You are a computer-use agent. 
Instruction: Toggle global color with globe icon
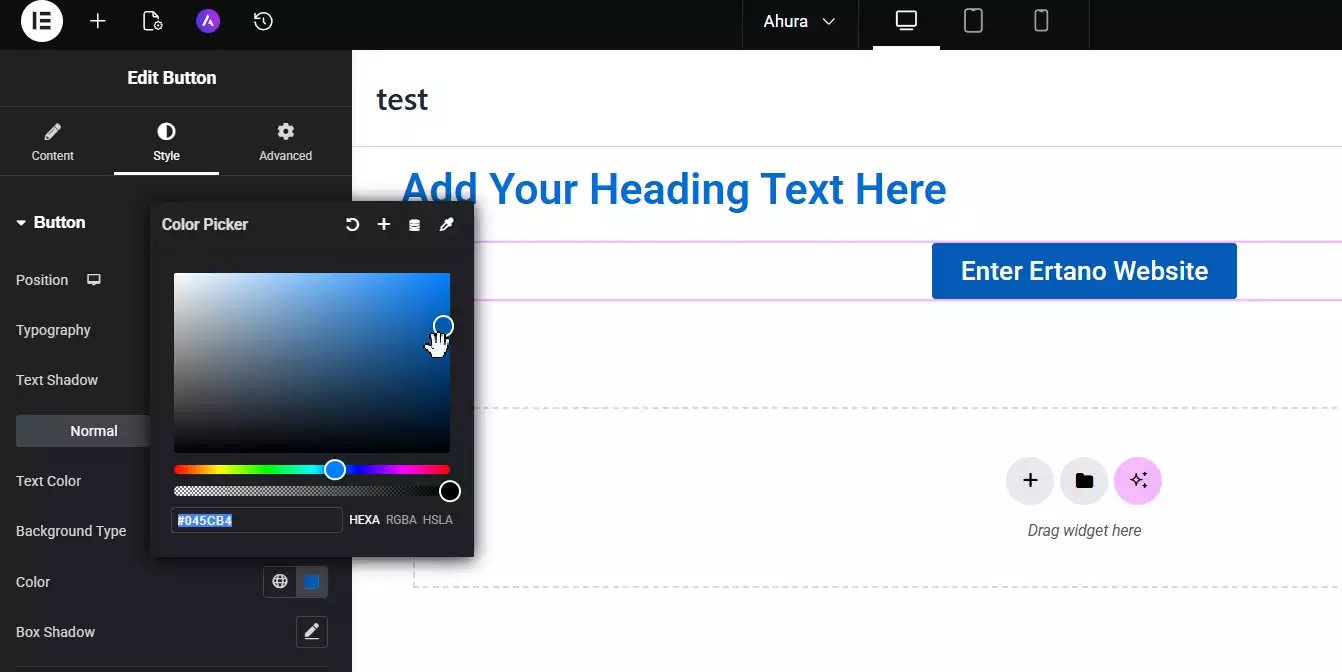pos(280,582)
